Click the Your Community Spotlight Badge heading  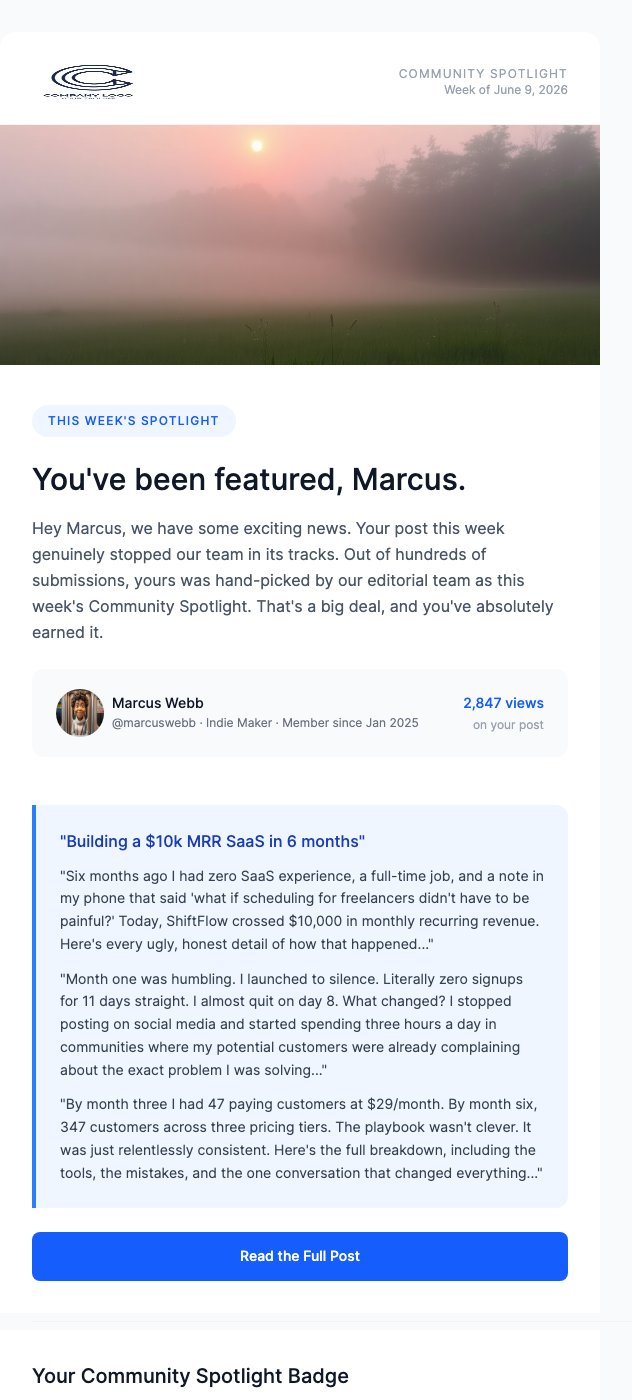tap(190, 1376)
